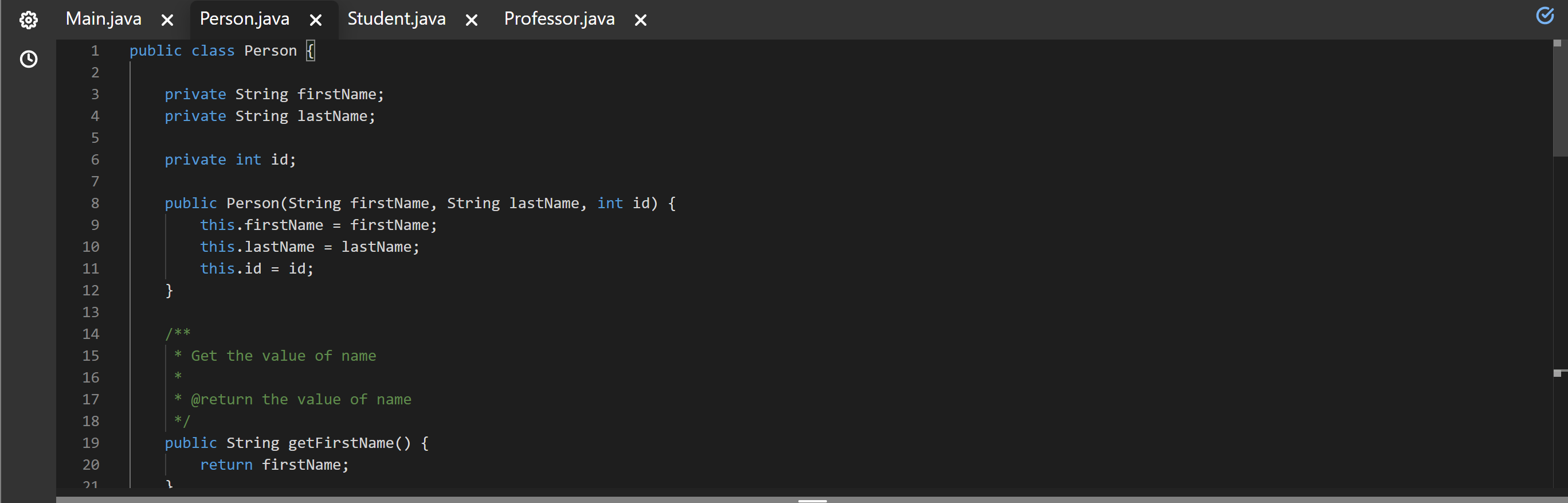Click the @return Javadoc comment line
The width and height of the screenshot is (1568, 503).
click(x=292, y=399)
